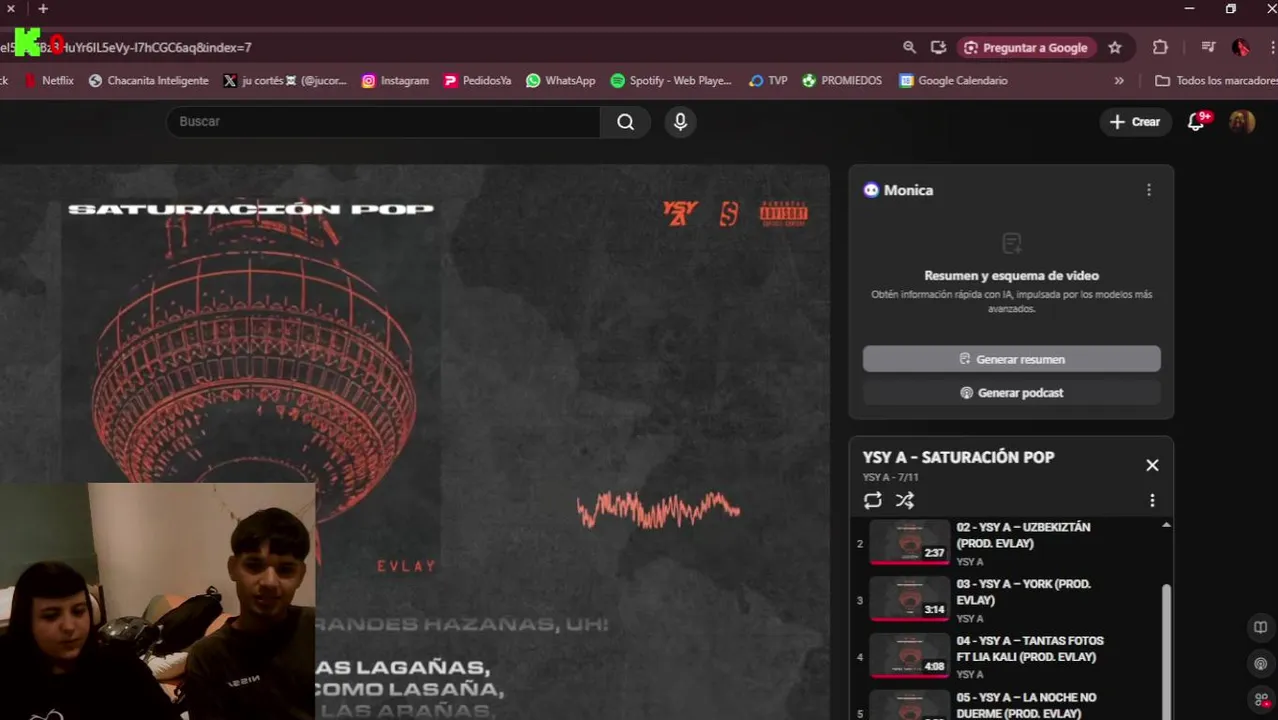Open the PROMIEDOS bookmark
The height and width of the screenshot is (720, 1278).
point(842,81)
